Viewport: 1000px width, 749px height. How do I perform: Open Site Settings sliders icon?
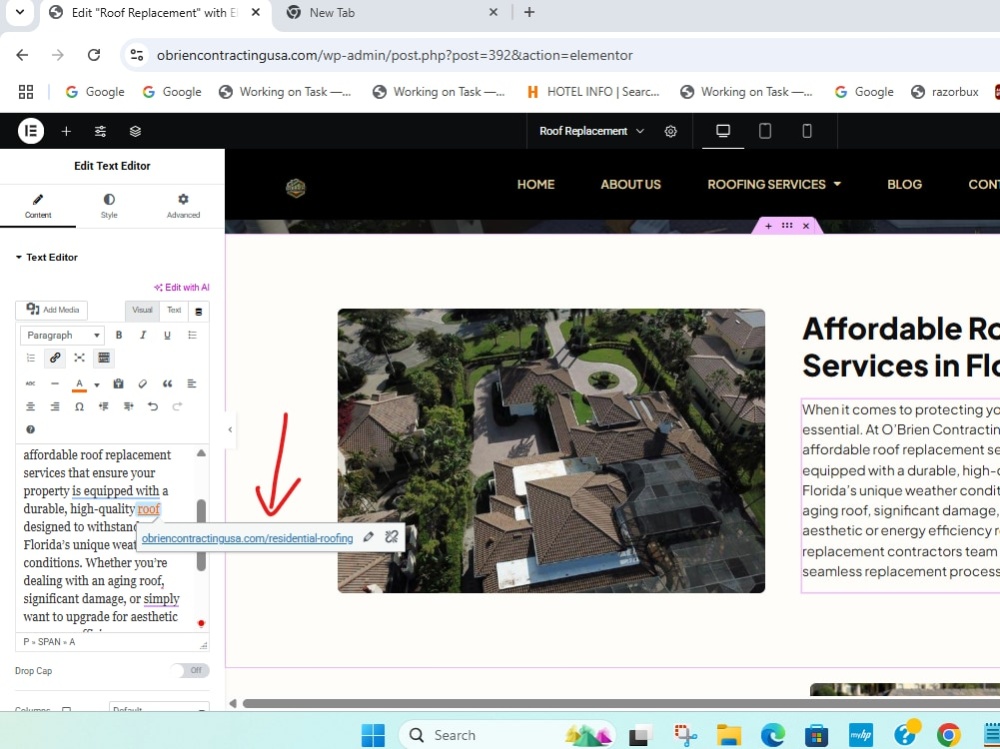[x=100, y=131]
